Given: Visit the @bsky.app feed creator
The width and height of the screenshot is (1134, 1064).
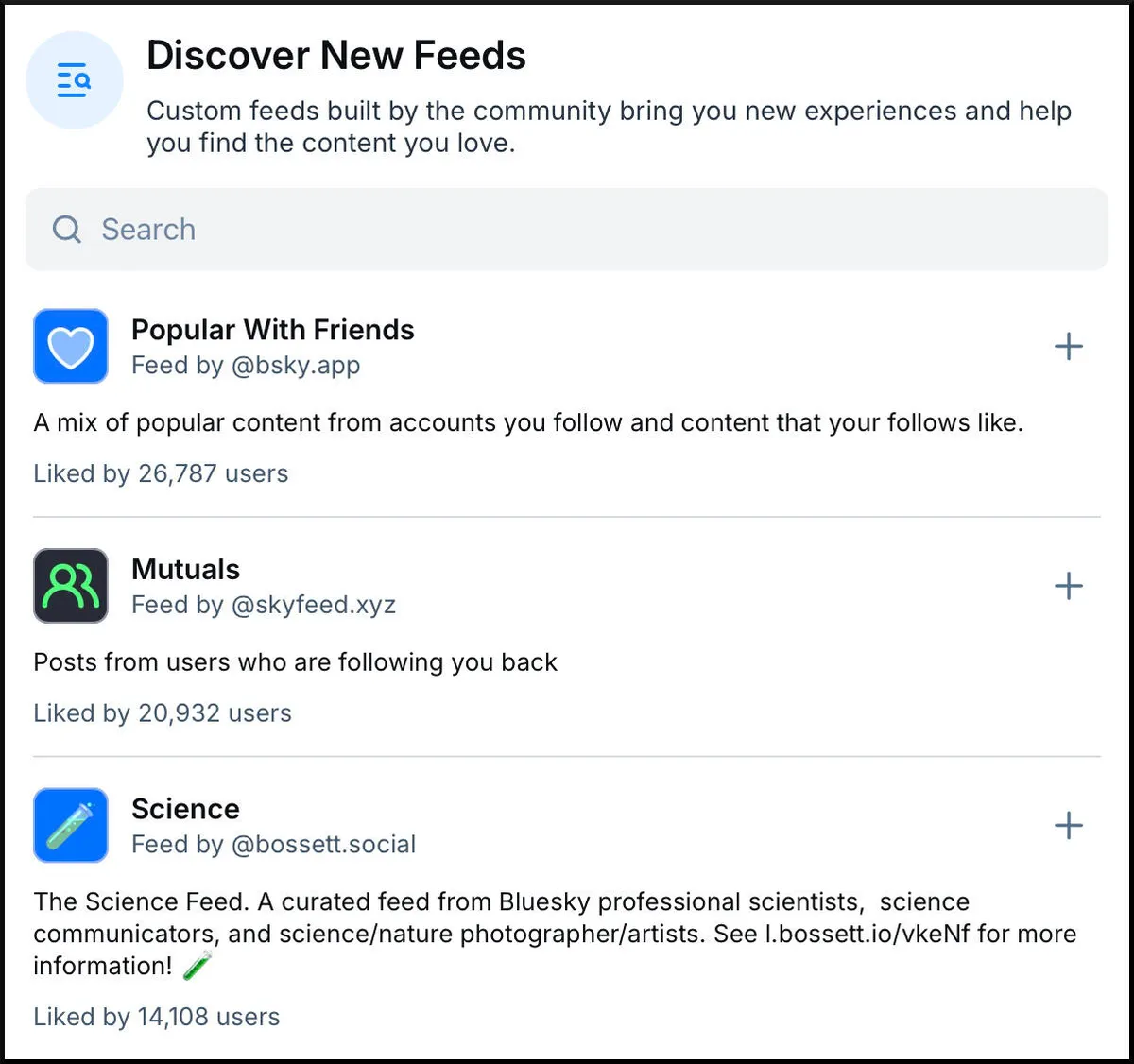Looking at the screenshot, I should [x=296, y=366].
